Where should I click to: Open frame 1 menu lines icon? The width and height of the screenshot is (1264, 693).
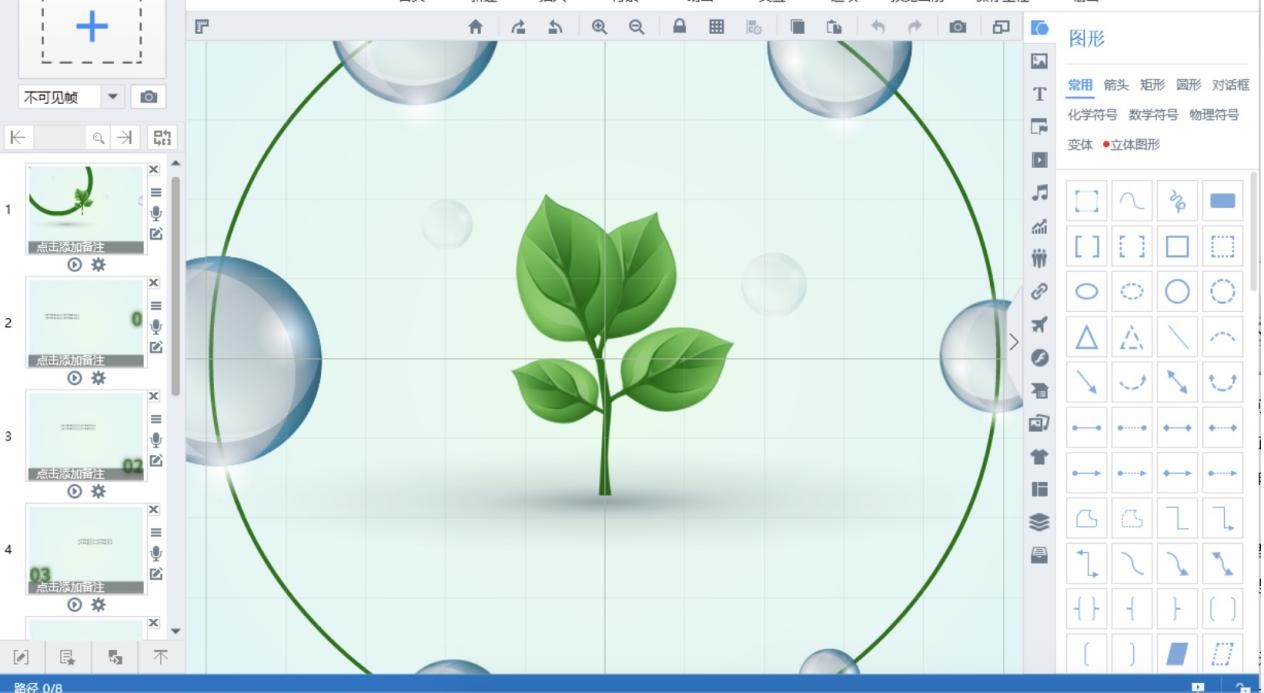(156, 192)
